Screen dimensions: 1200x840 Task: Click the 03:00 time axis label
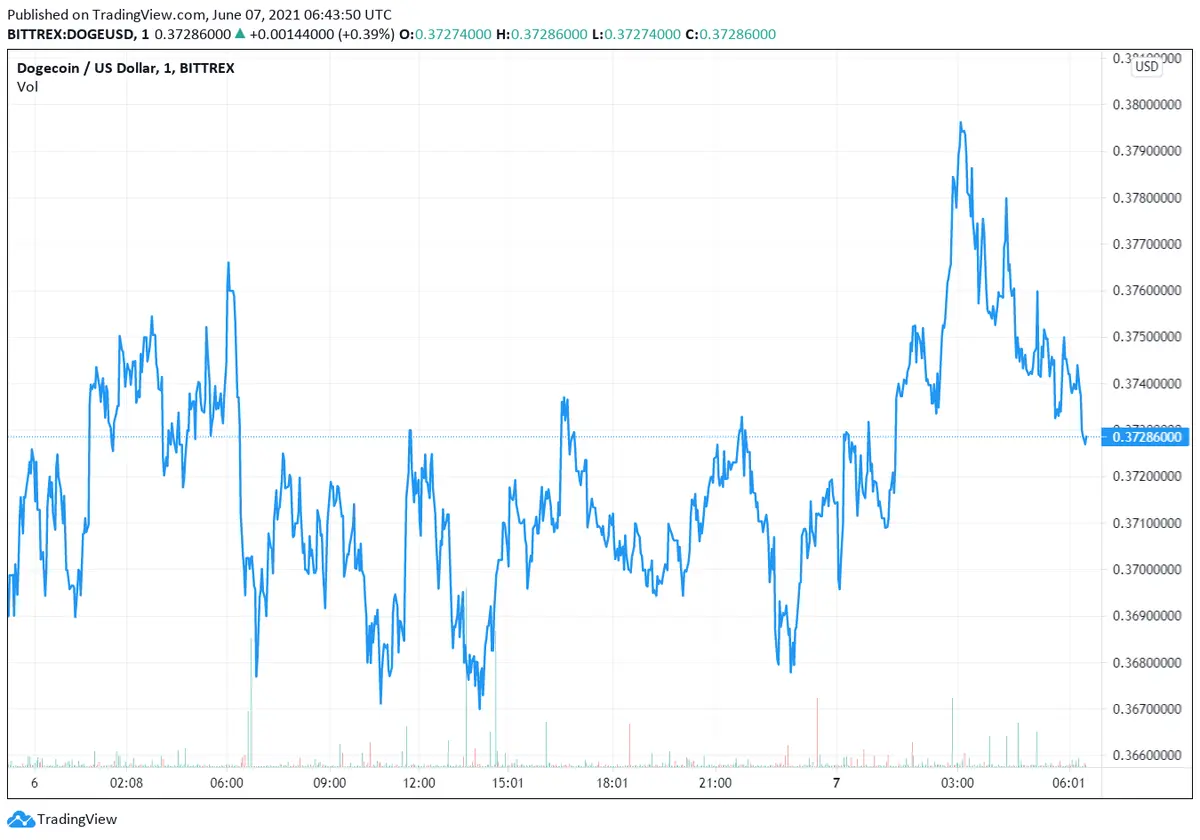pyautogui.click(x=957, y=782)
